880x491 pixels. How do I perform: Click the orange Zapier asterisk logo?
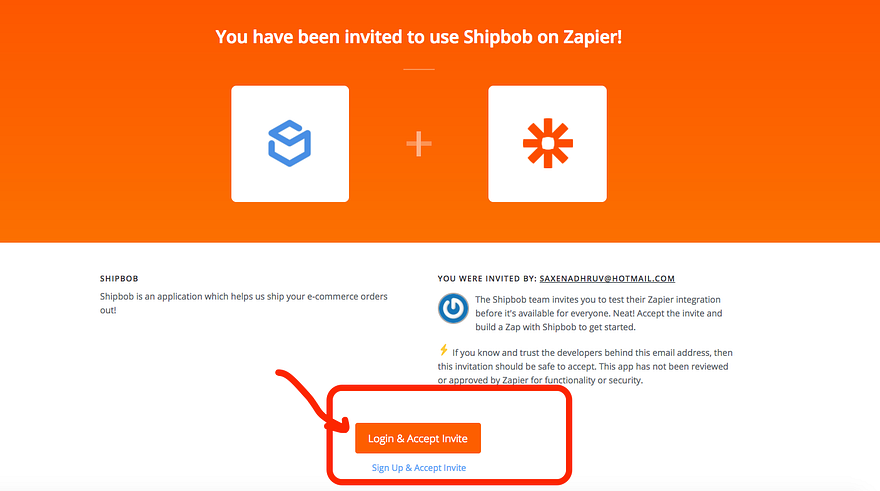pos(547,143)
